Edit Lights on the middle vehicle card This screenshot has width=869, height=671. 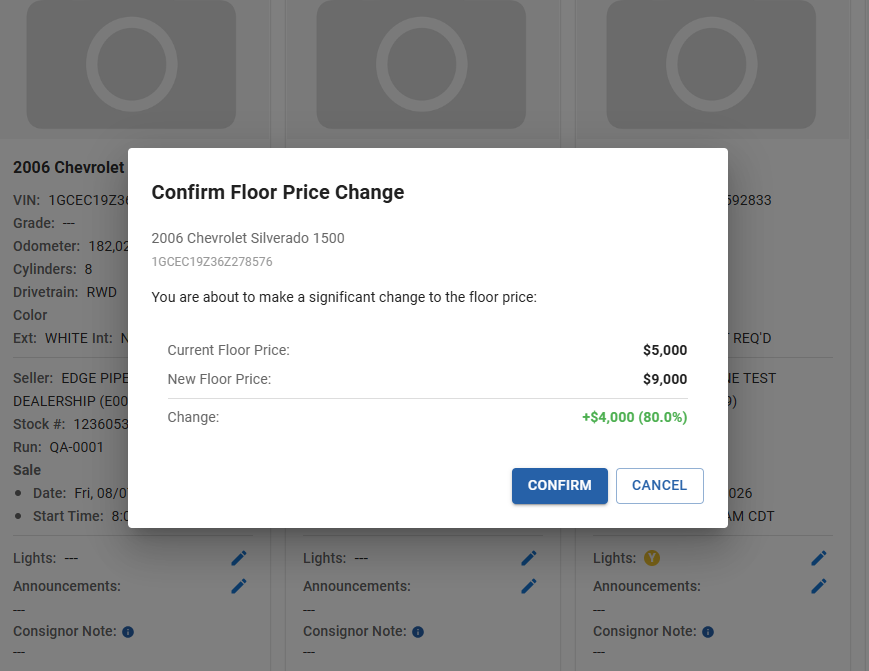pyautogui.click(x=529, y=558)
